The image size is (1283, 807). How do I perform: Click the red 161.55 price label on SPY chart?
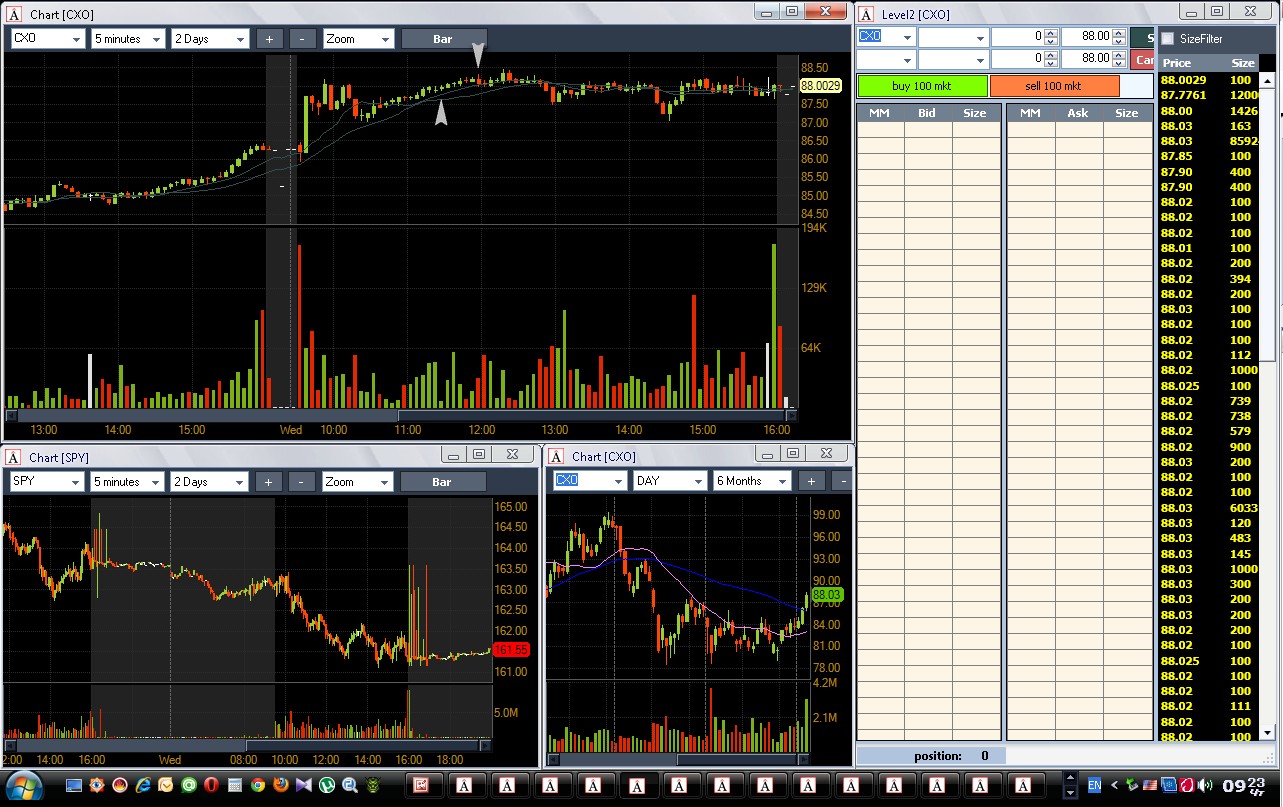point(511,650)
